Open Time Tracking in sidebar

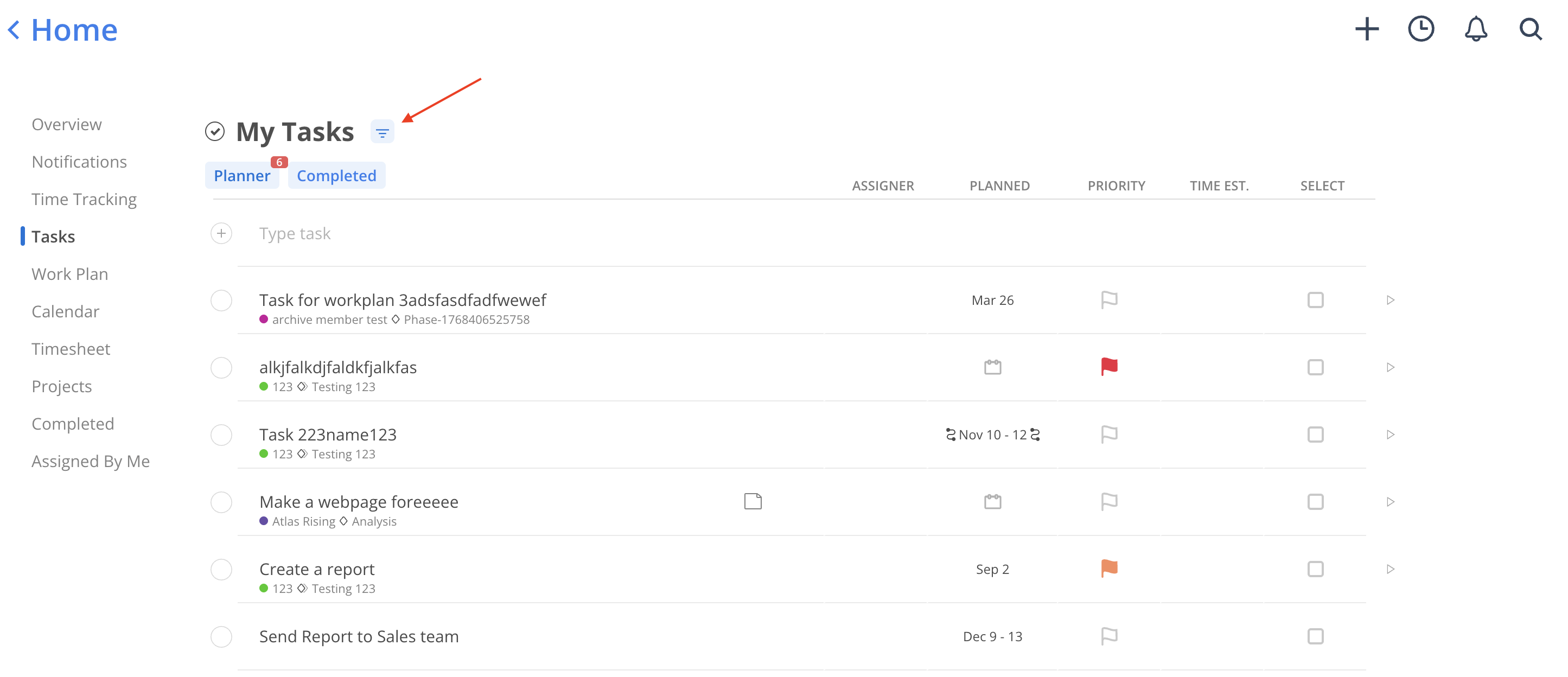click(x=84, y=199)
